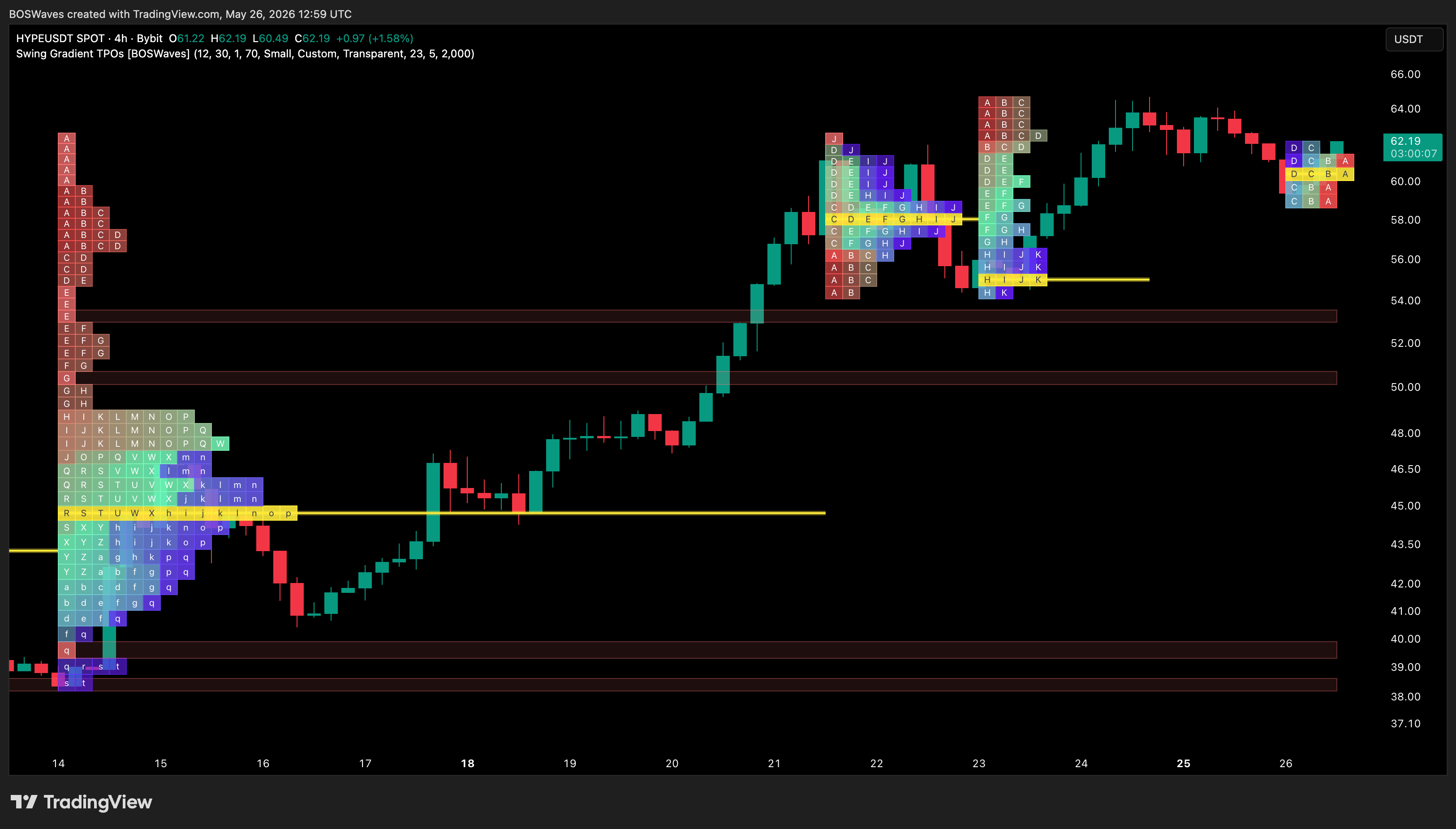The height and width of the screenshot is (829, 1456).
Task: Select date 16 on the time axis
Action: 263,763
